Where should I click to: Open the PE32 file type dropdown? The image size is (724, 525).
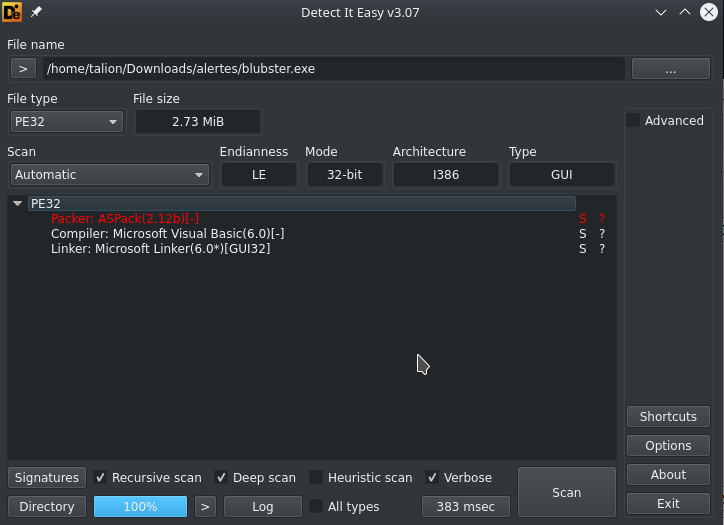[x=65, y=122]
